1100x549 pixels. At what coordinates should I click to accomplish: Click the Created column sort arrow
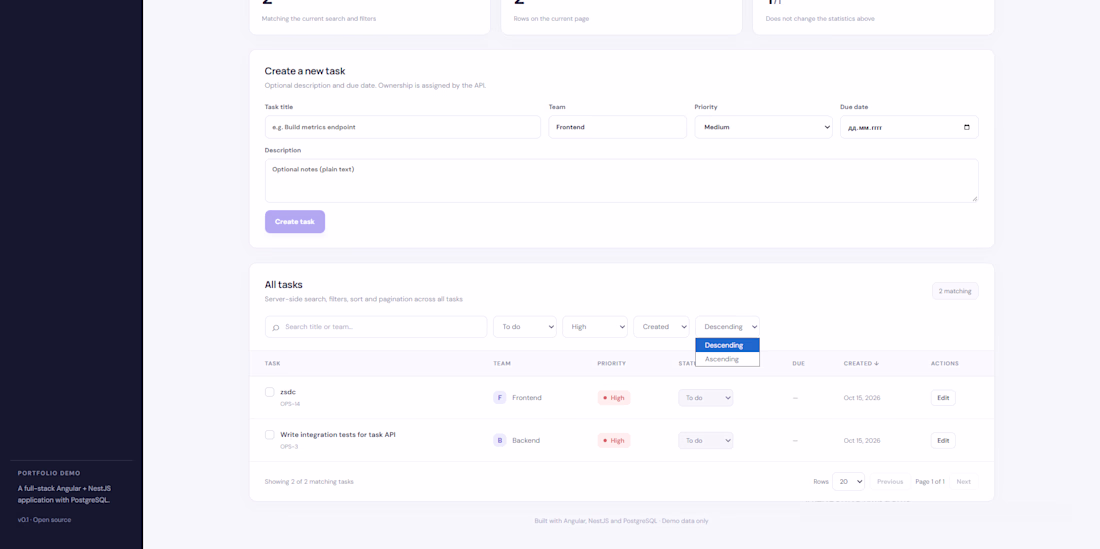pyautogui.click(x=876, y=363)
